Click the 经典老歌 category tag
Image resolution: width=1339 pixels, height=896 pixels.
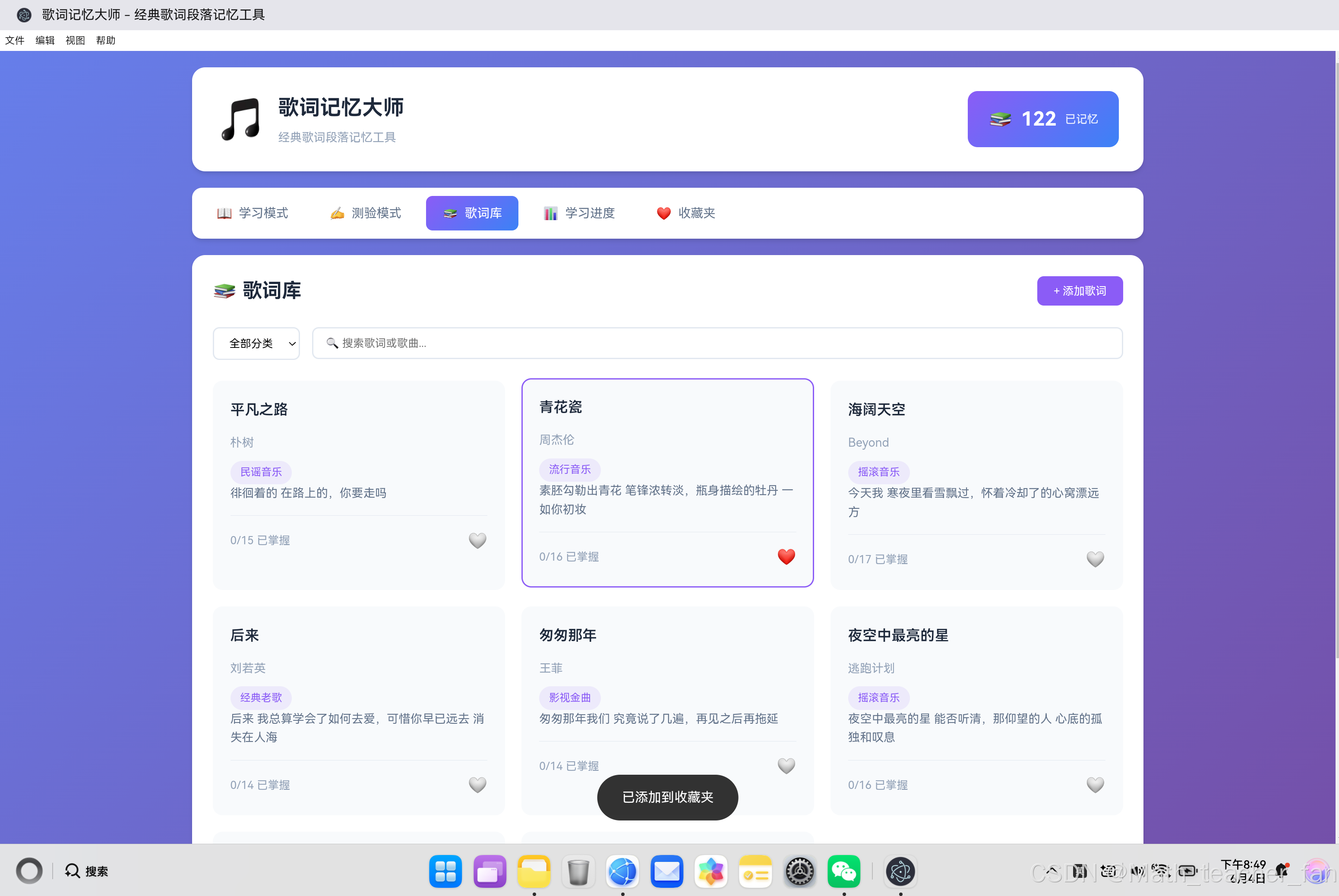click(261, 698)
